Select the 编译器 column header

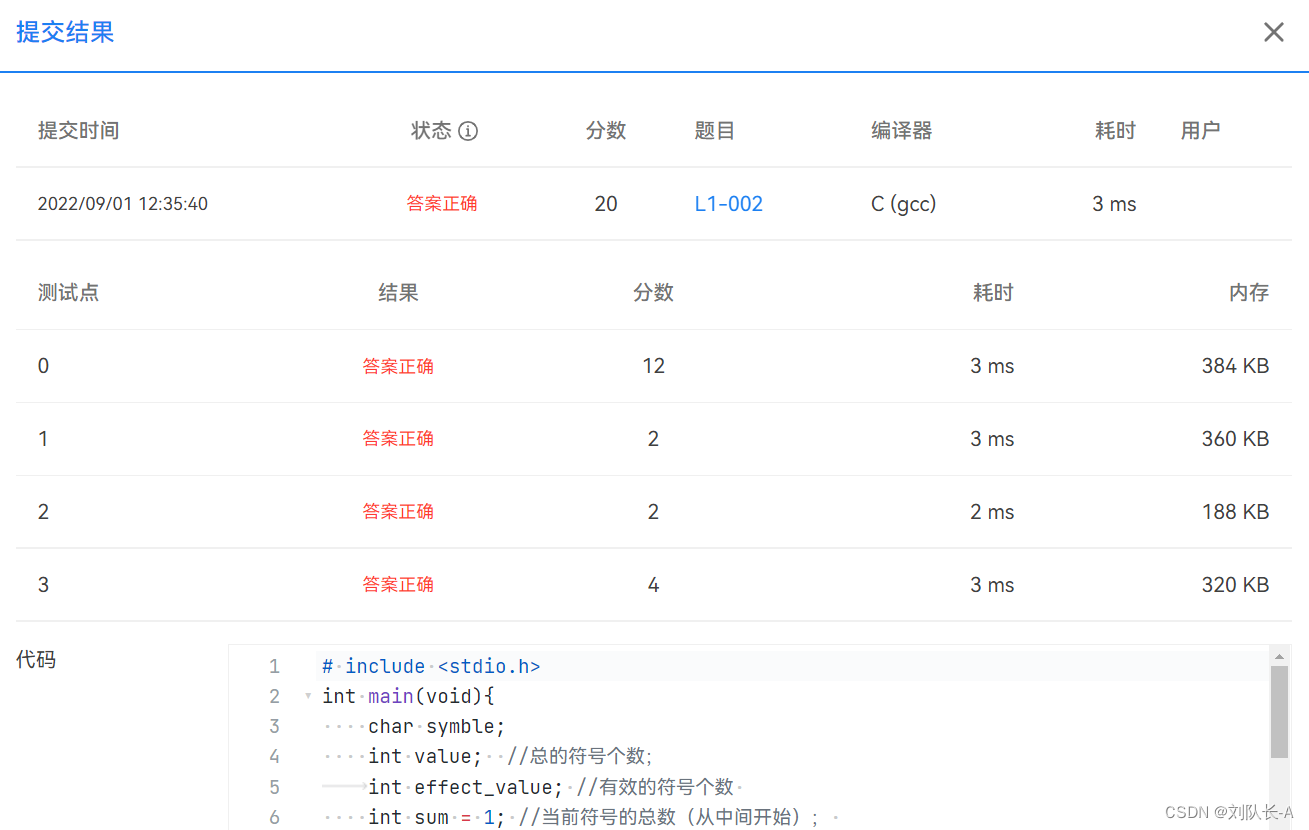pyautogui.click(x=901, y=130)
